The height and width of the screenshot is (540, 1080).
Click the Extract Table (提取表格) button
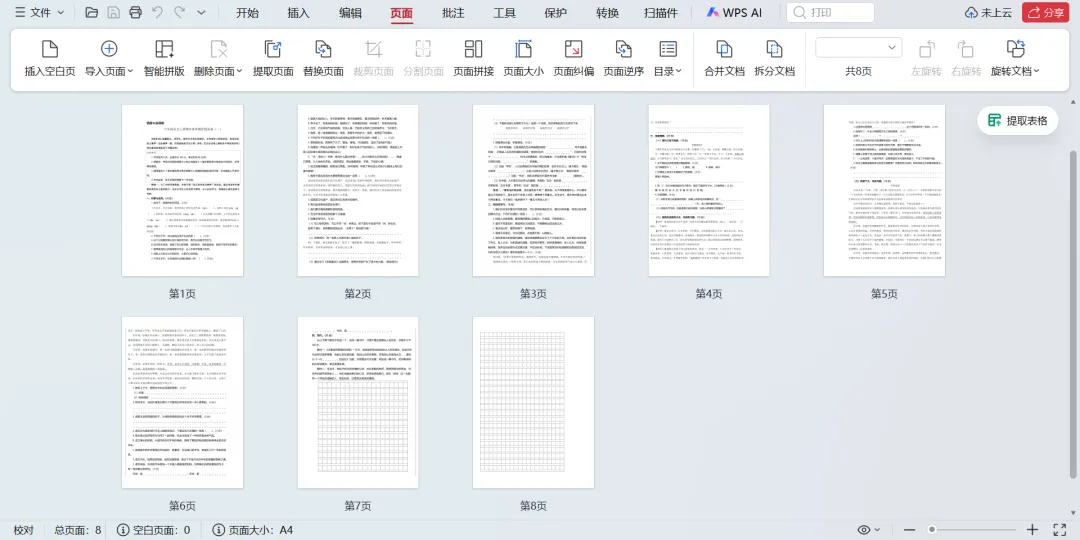tap(1017, 121)
